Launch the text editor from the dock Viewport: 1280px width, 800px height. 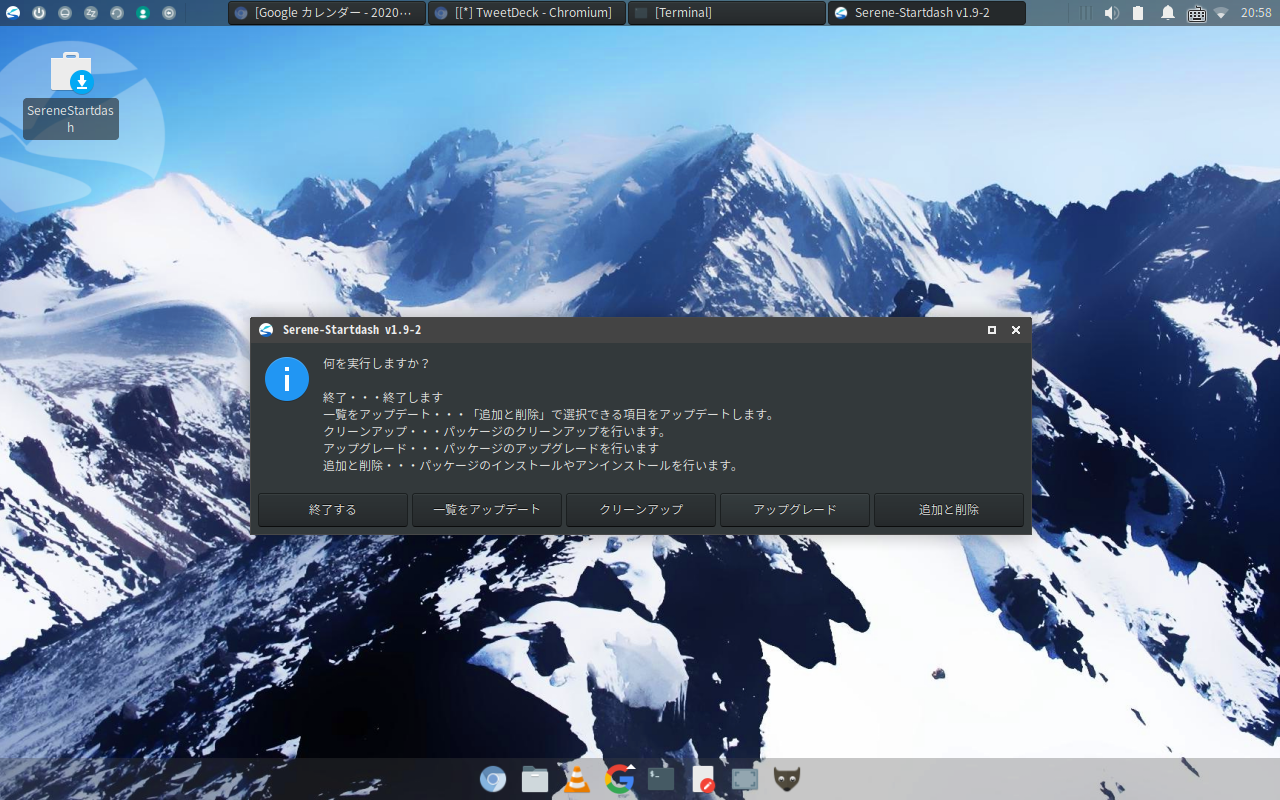704,779
